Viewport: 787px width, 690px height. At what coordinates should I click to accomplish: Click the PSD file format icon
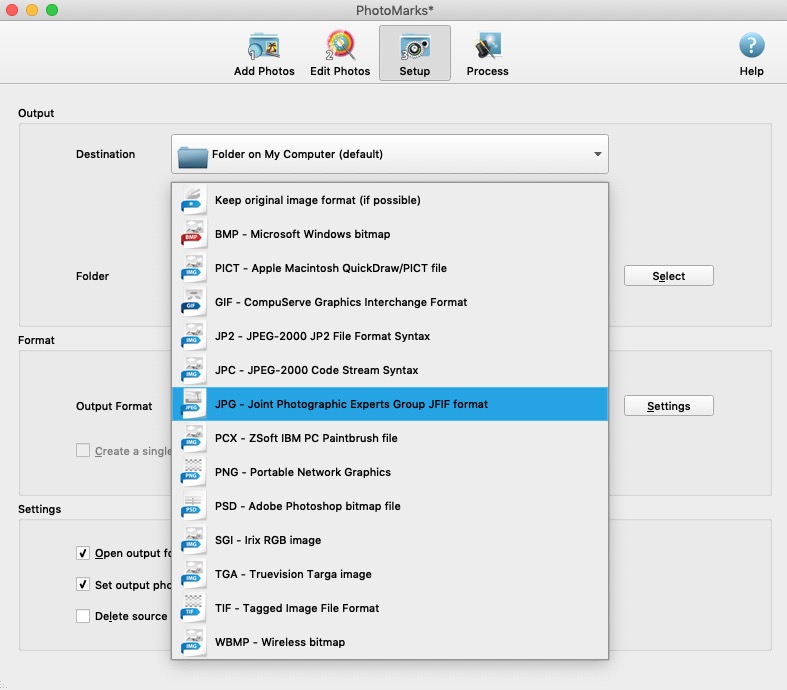(x=193, y=506)
